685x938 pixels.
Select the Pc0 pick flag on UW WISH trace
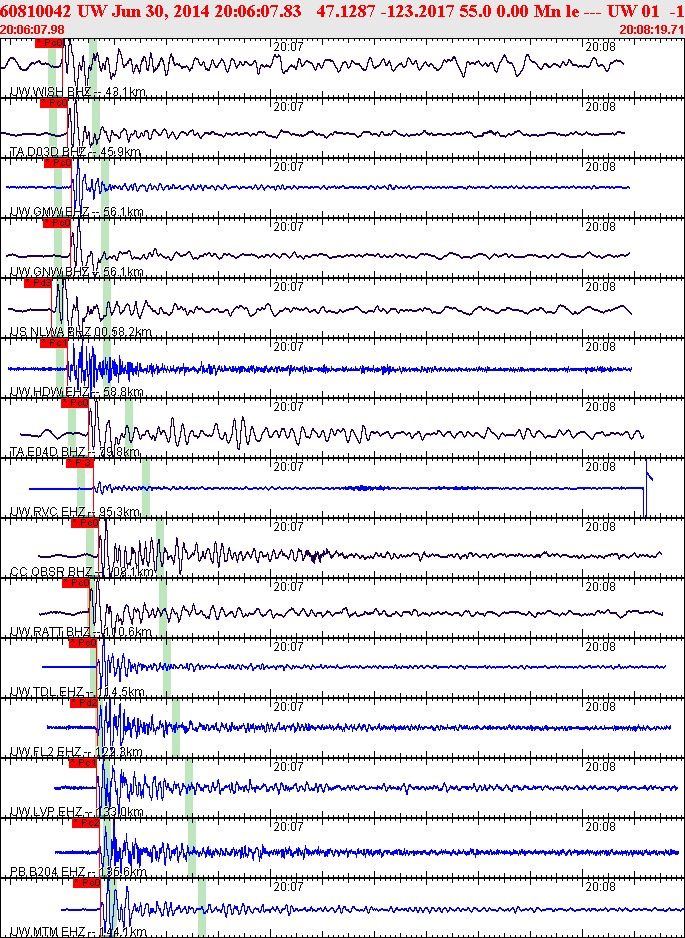[49, 42]
